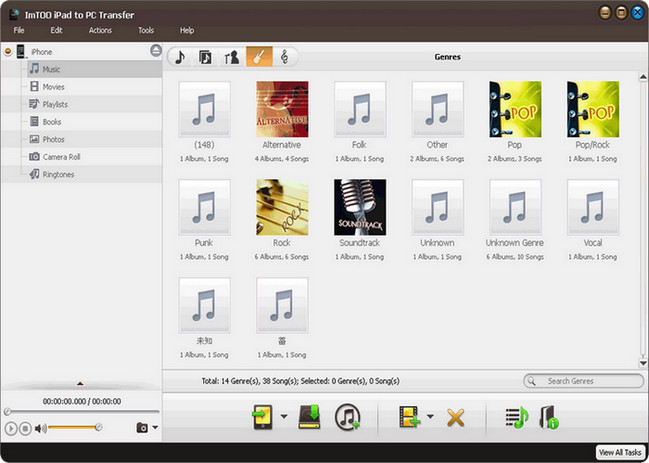Click the playlist music note icon

(516, 417)
